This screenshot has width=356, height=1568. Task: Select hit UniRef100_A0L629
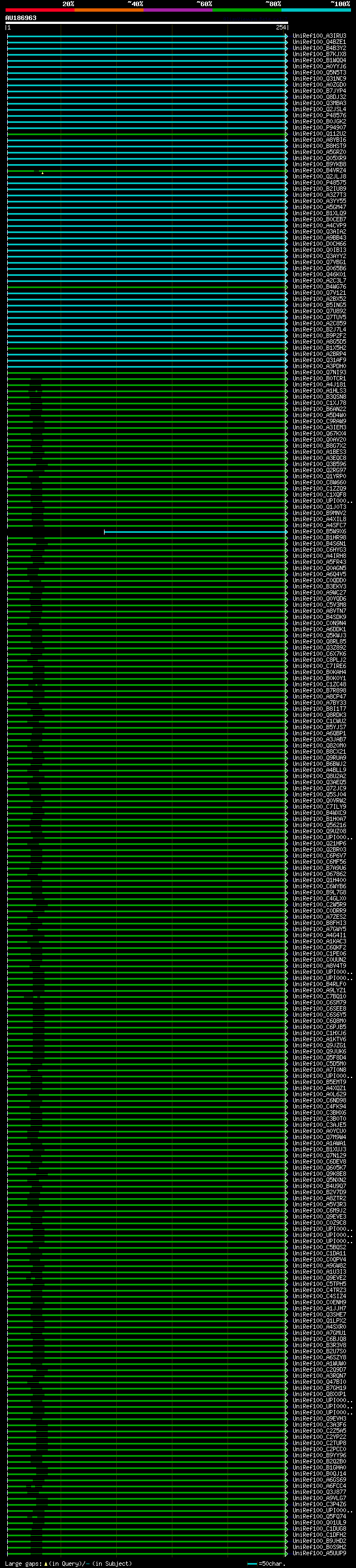319,1095
